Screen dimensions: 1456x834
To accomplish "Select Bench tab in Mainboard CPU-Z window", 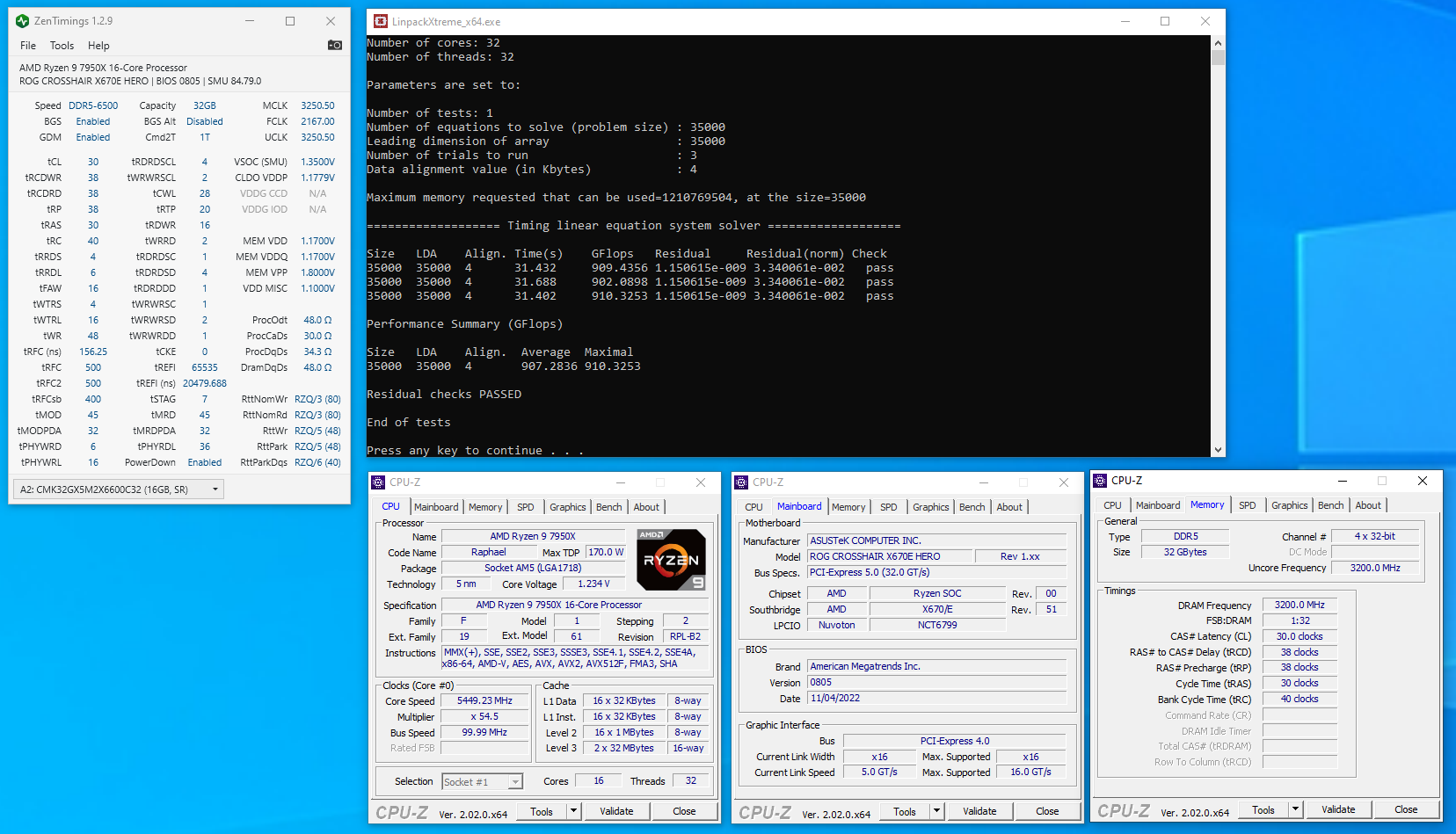I will coord(972,507).
